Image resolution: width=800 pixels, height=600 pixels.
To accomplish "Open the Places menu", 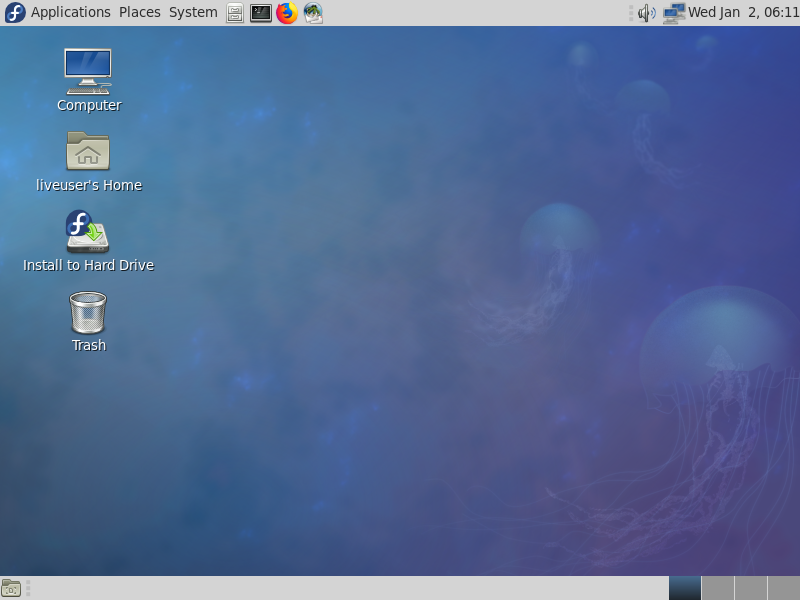I will tap(140, 13).
